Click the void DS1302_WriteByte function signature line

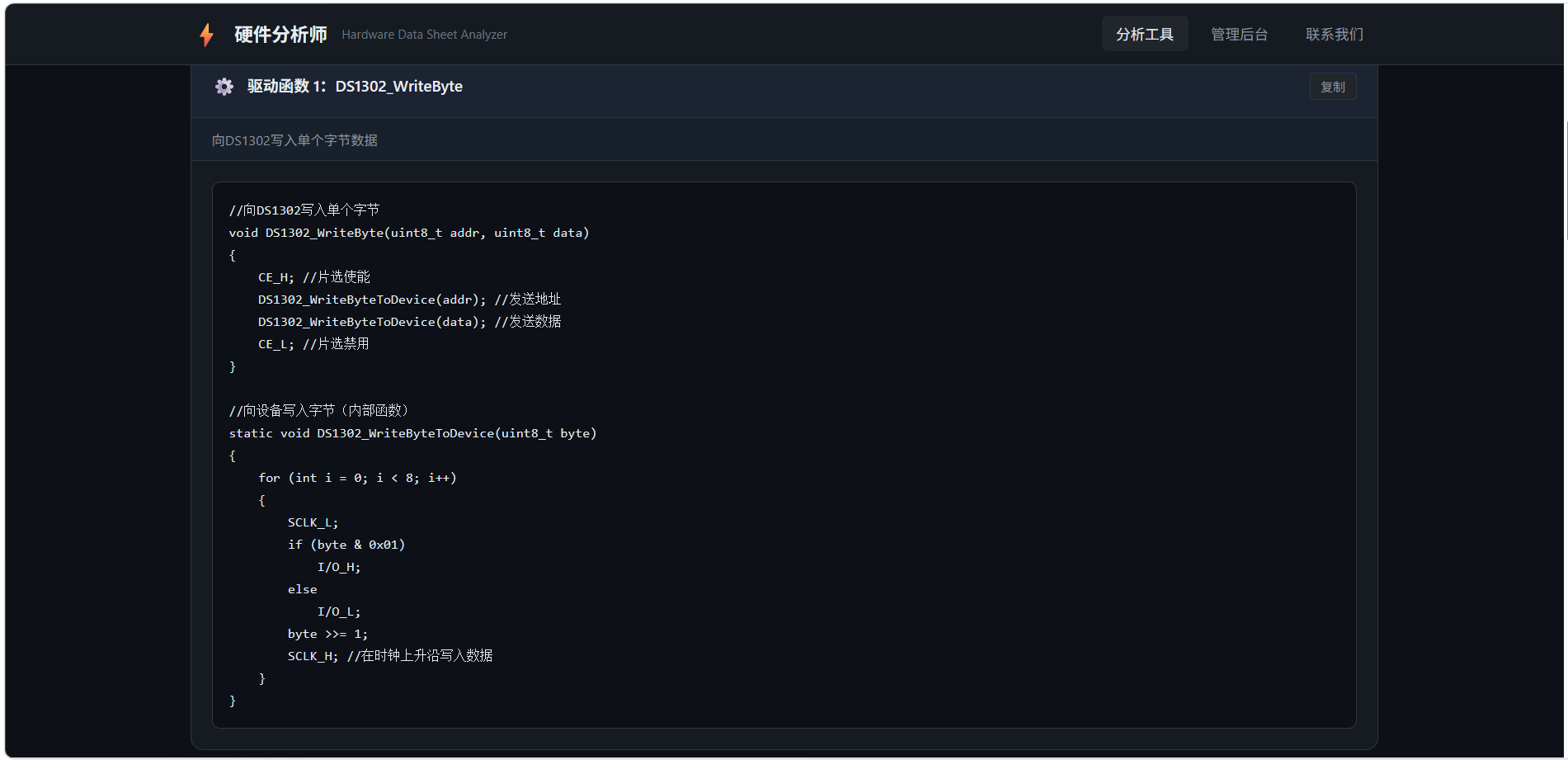pyautogui.click(x=409, y=233)
